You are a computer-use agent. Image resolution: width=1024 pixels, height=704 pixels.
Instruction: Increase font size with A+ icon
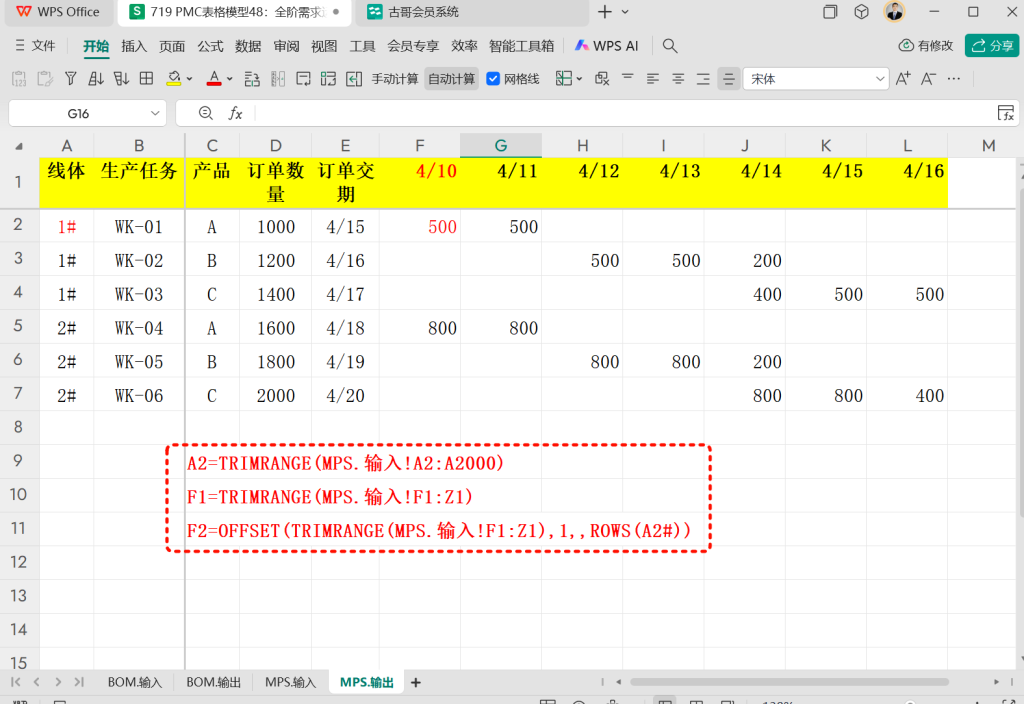pyautogui.click(x=903, y=79)
